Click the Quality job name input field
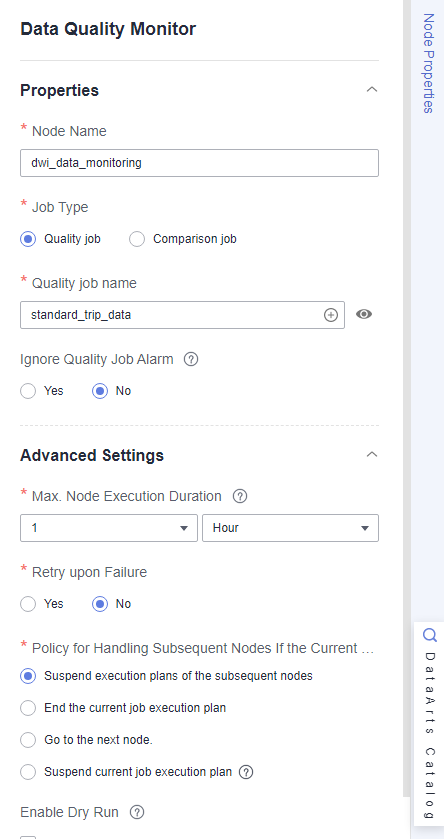This screenshot has width=444, height=839. point(182,315)
